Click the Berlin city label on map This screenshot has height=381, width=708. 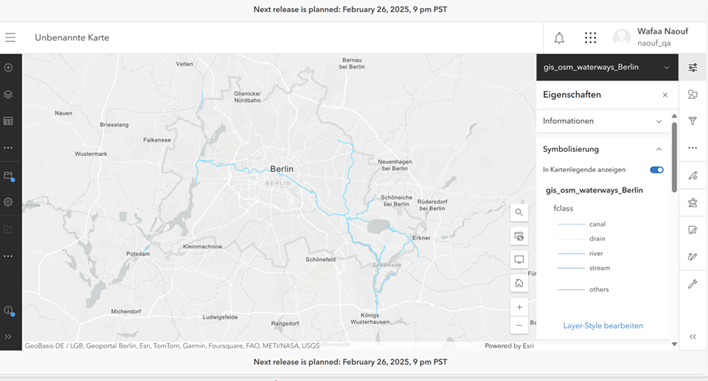pyautogui.click(x=282, y=169)
